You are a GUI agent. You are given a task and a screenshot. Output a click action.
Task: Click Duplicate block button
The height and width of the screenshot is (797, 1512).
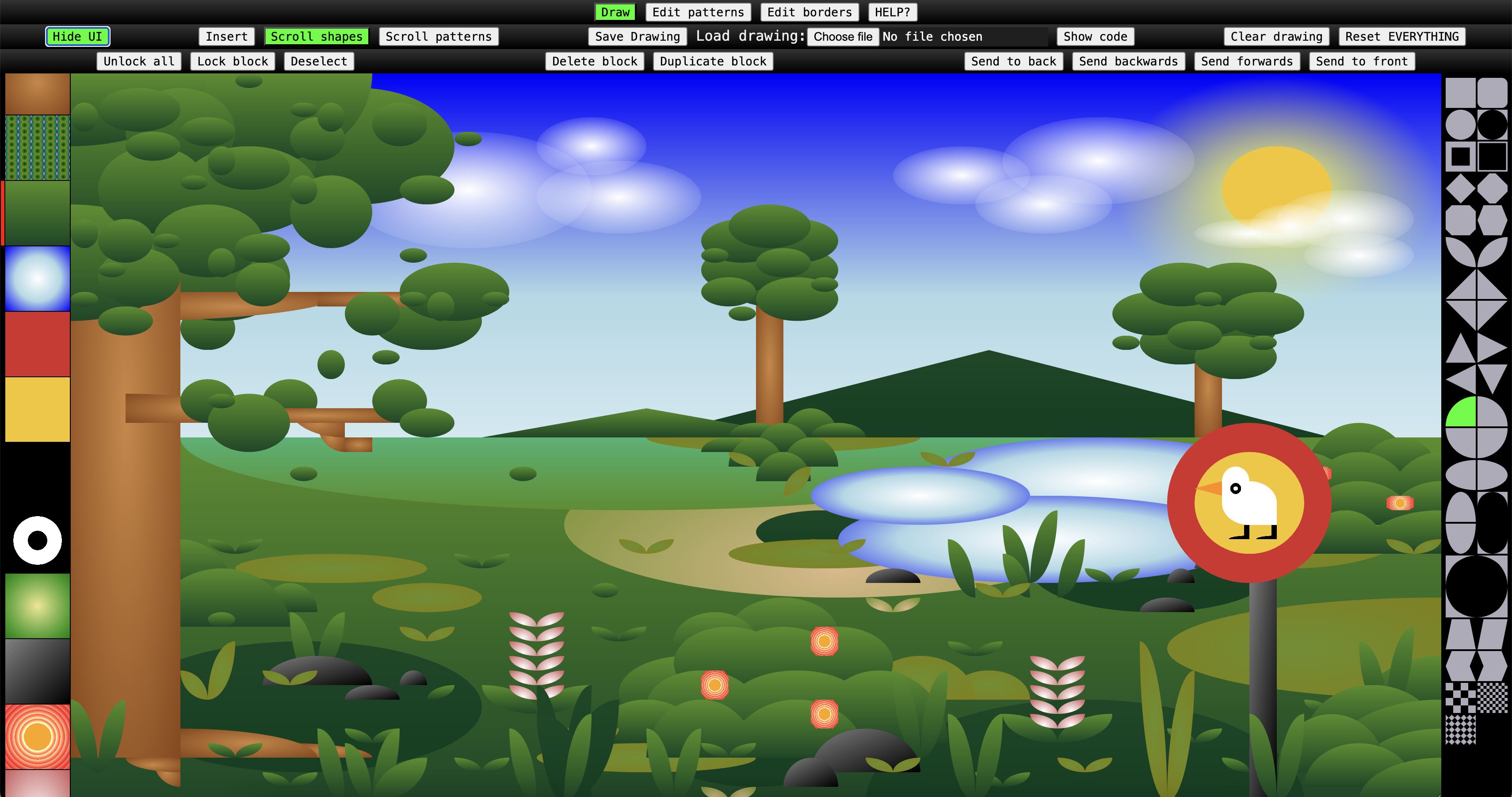coord(713,61)
